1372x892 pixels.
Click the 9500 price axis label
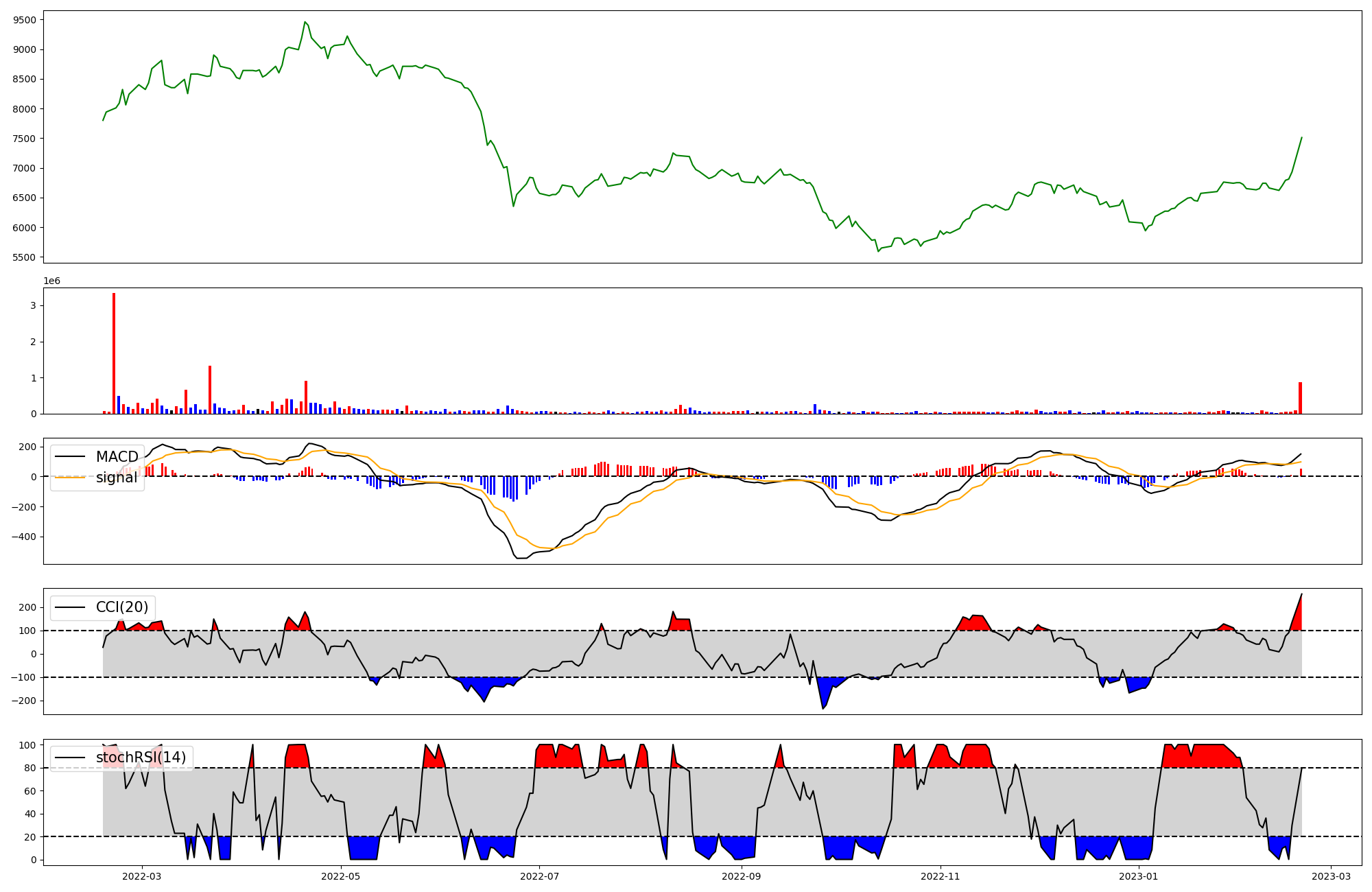(25, 20)
